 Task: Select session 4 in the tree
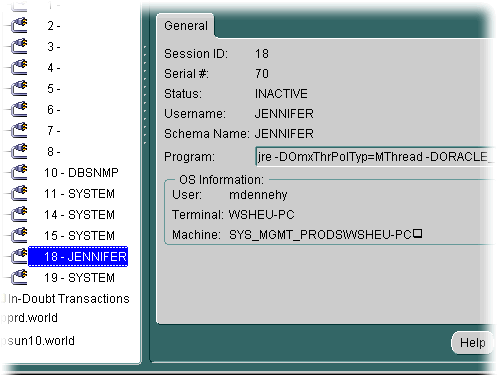click(x=53, y=68)
